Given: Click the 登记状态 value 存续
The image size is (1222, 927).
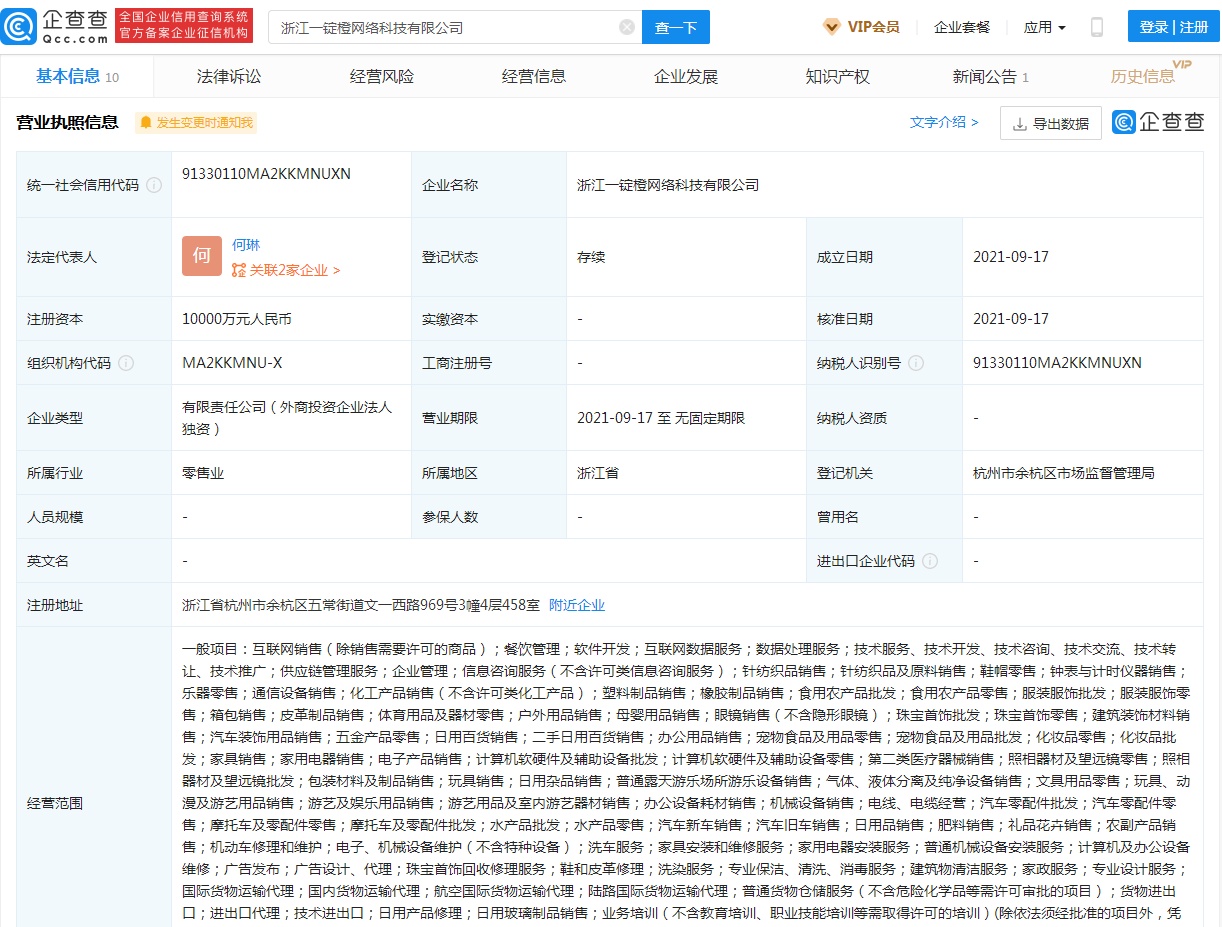Looking at the screenshot, I should (591, 257).
